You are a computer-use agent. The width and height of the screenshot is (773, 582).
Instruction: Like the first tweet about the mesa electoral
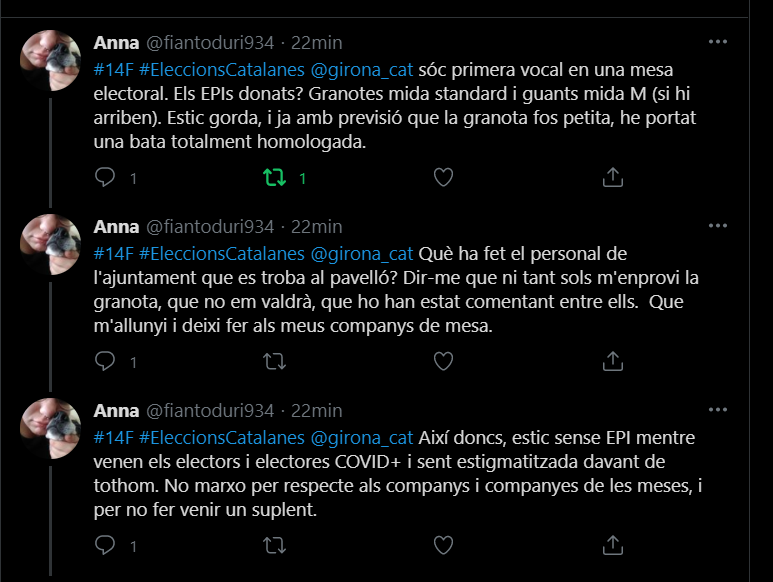coord(443,178)
